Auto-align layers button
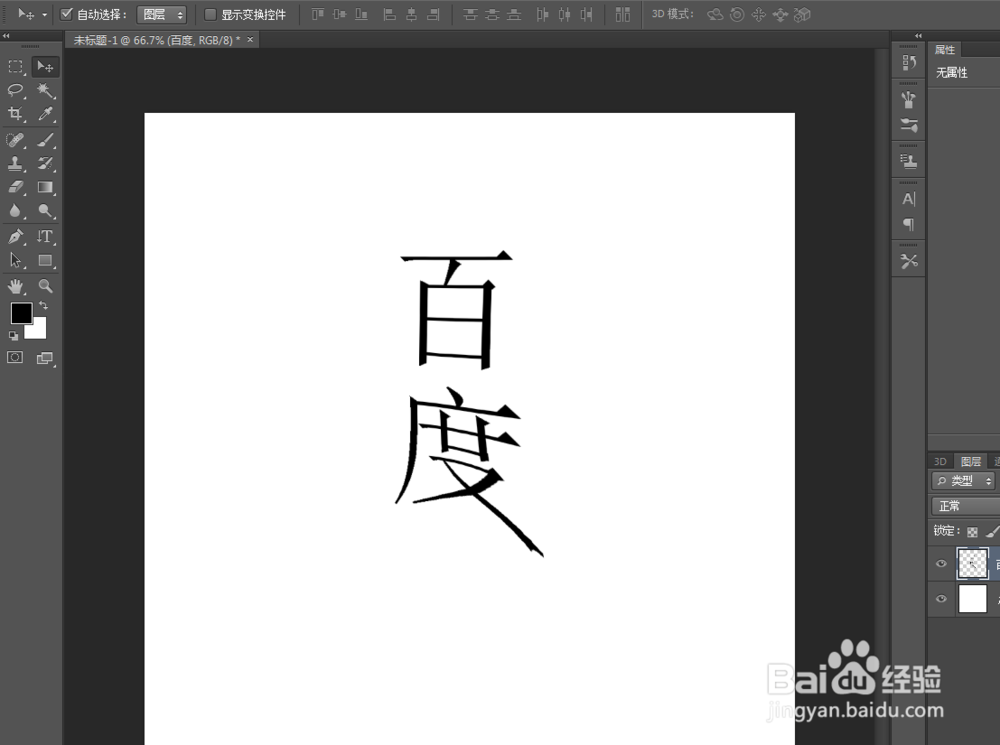 pos(622,14)
